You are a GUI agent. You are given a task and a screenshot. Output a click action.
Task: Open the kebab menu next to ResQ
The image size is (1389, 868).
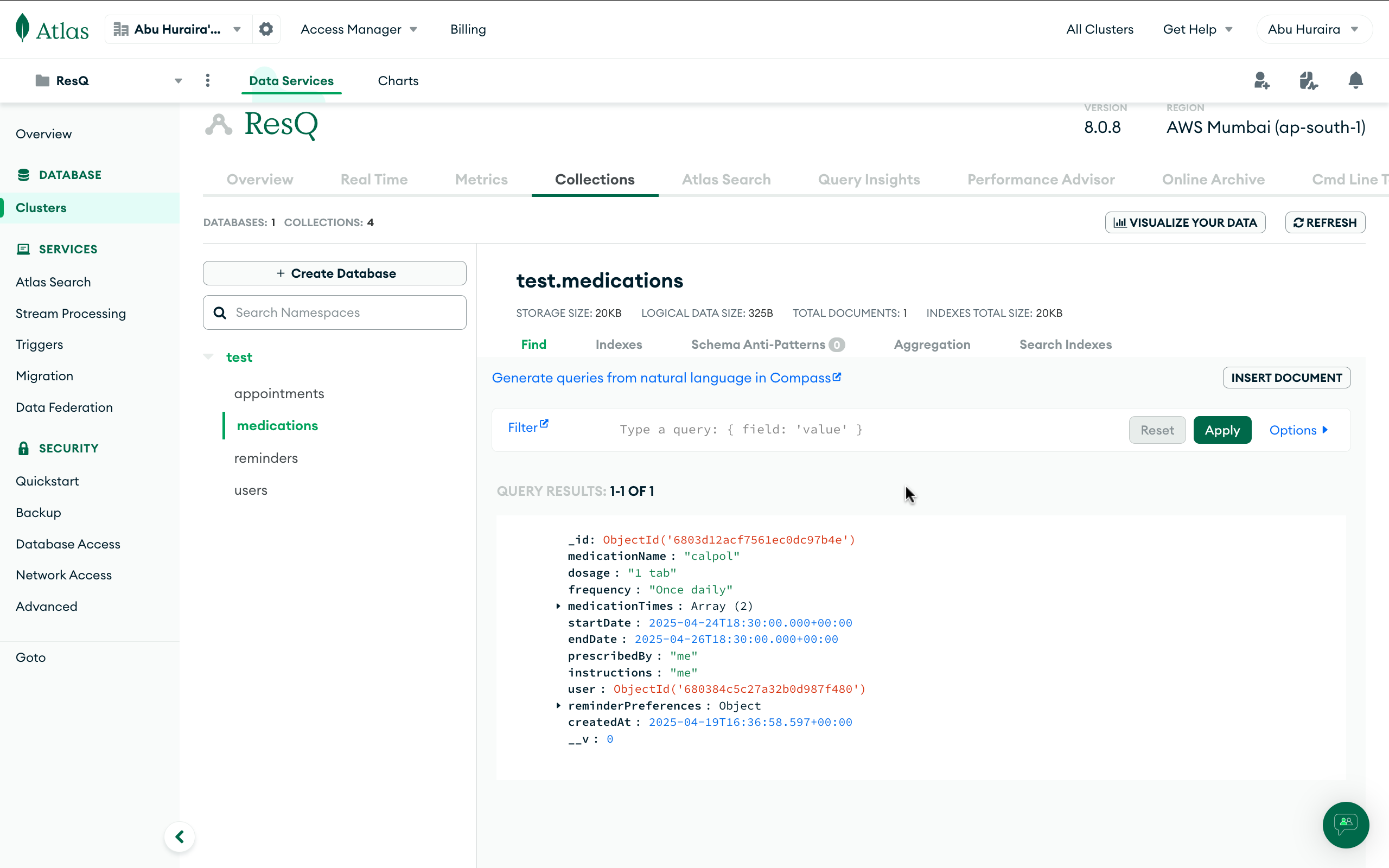(x=208, y=80)
